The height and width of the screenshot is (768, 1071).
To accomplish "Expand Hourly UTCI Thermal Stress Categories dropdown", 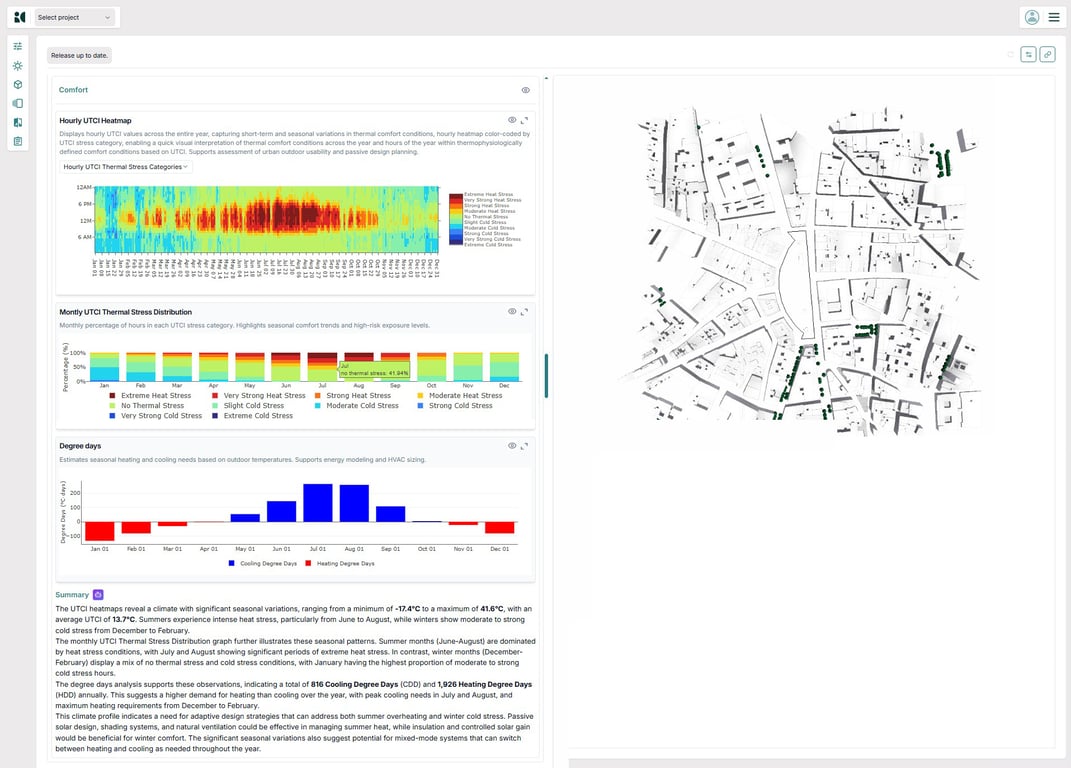I will pyautogui.click(x=126, y=167).
